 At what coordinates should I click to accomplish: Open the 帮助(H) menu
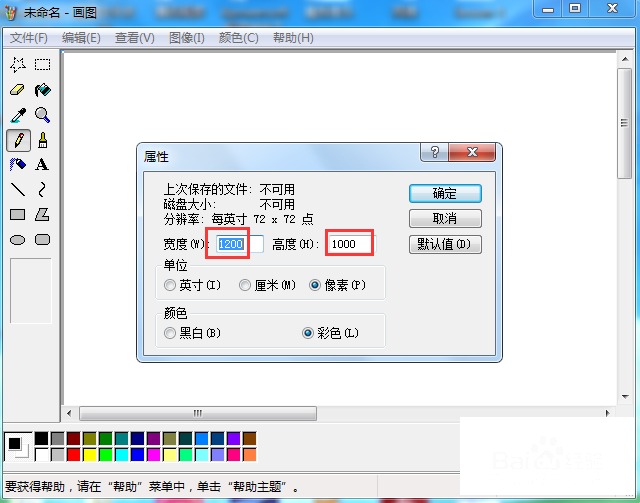[x=293, y=38]
